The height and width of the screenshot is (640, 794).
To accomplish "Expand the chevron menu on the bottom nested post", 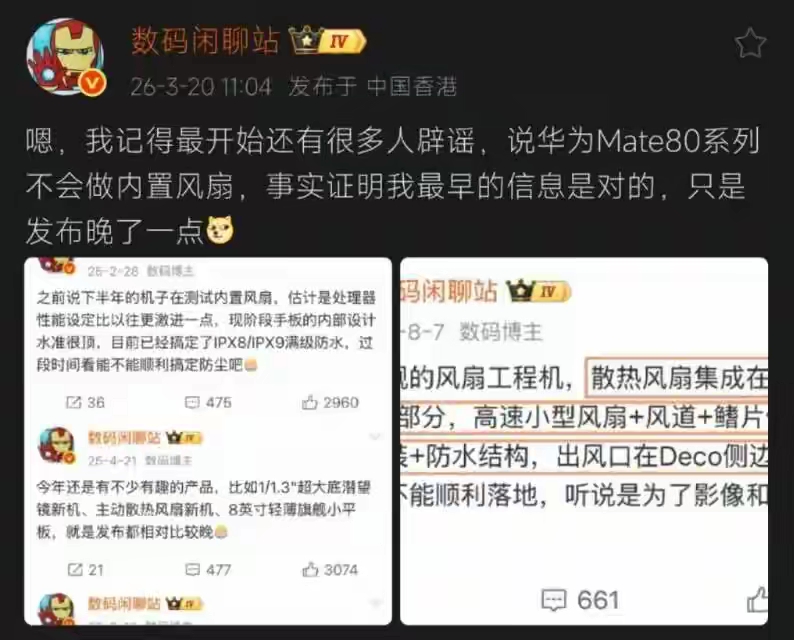I will click(x=375, y=603).
